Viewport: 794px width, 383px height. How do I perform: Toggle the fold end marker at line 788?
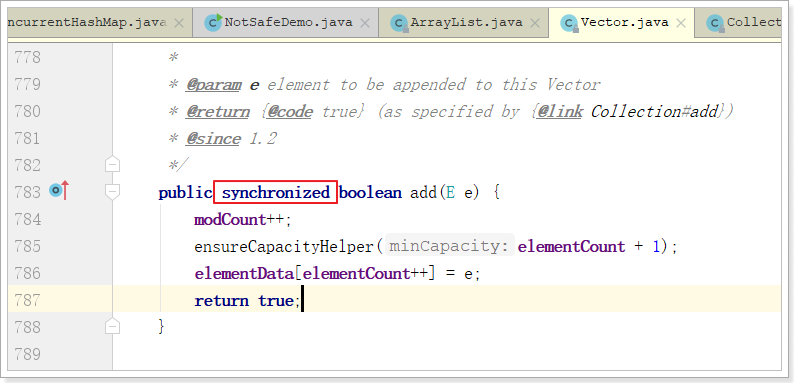[x=112, y=327]
